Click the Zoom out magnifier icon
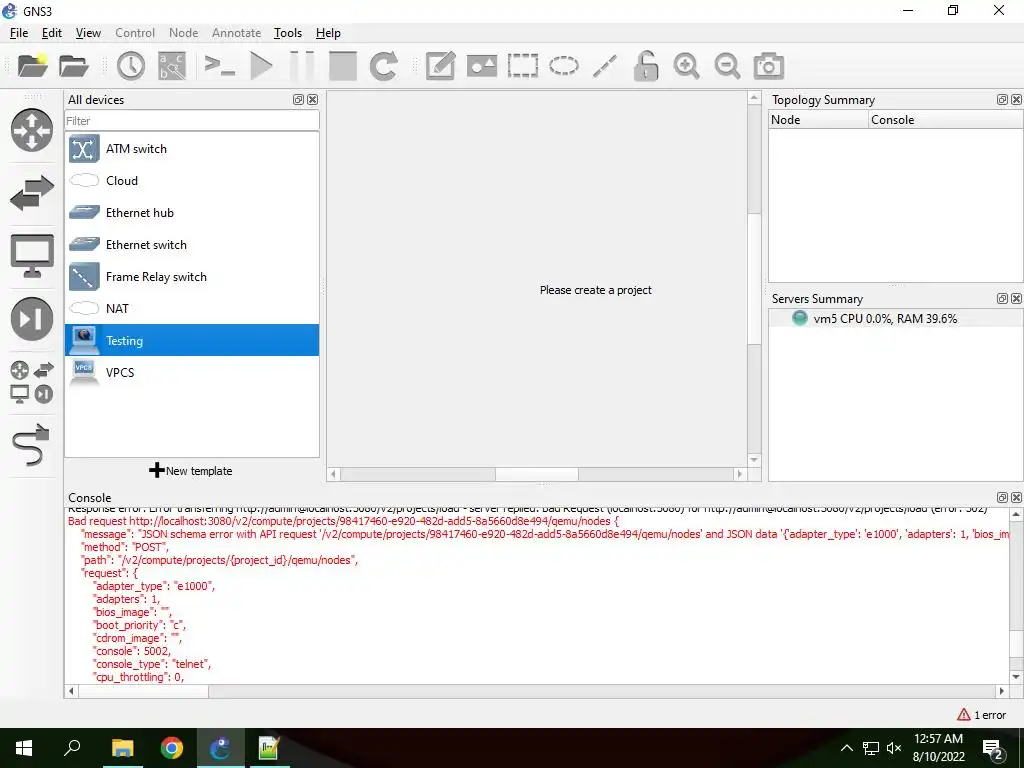The image size is (1024, 768). click(727, 65)
